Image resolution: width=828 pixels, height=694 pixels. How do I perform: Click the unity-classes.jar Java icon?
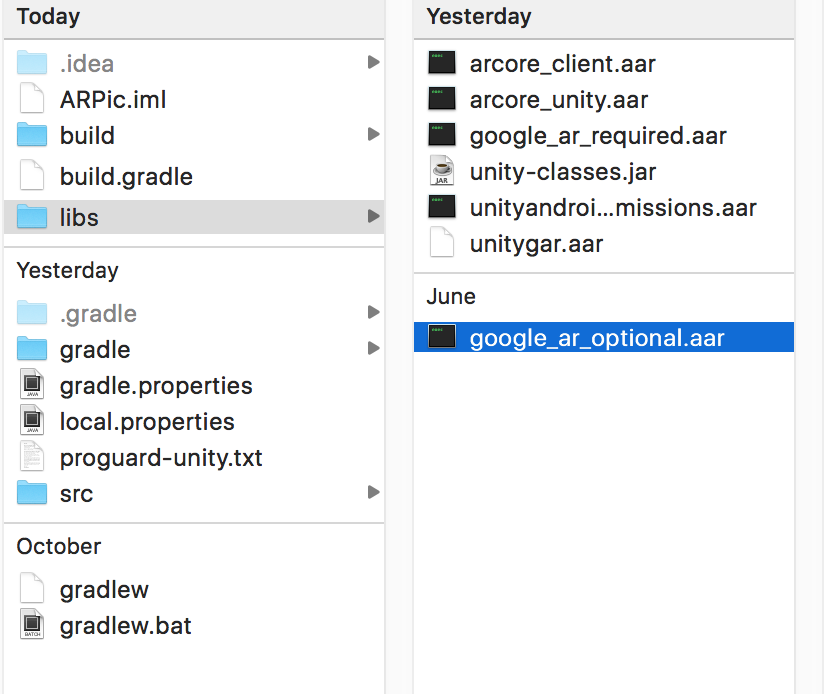coord(441,172)
